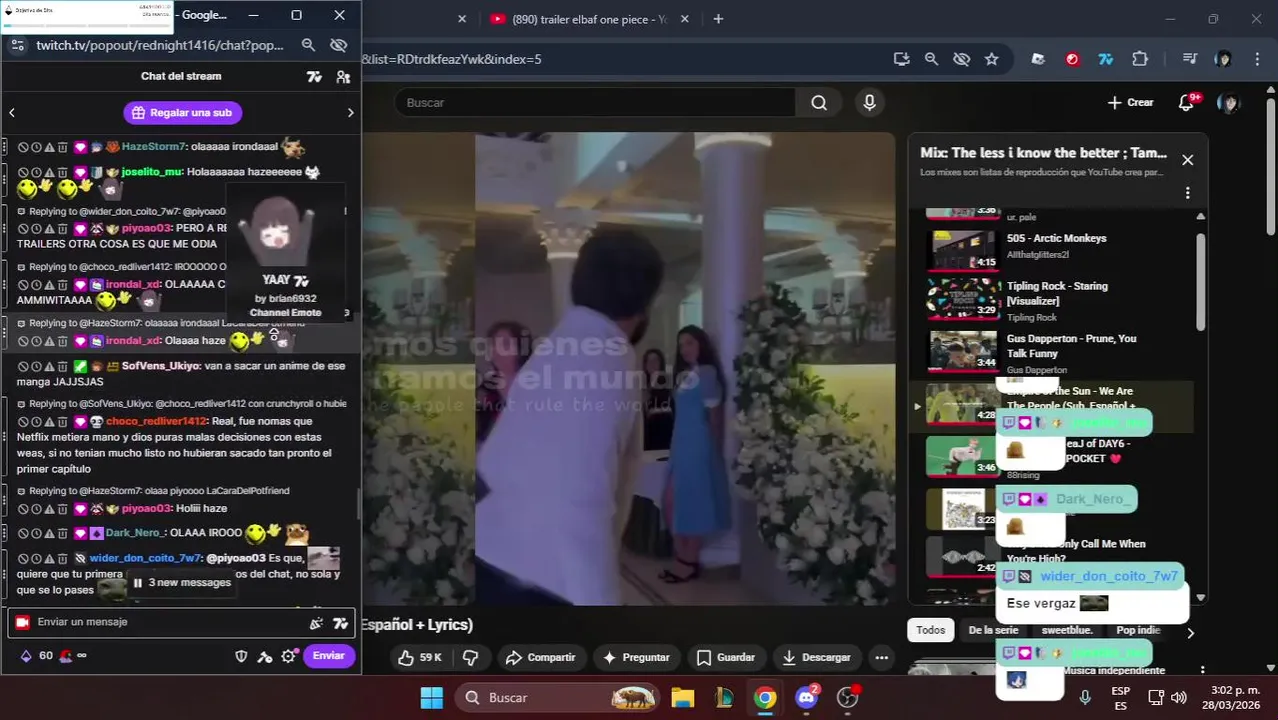Select De la serie filter chip
1278x720 pixels.
(993, 630)
